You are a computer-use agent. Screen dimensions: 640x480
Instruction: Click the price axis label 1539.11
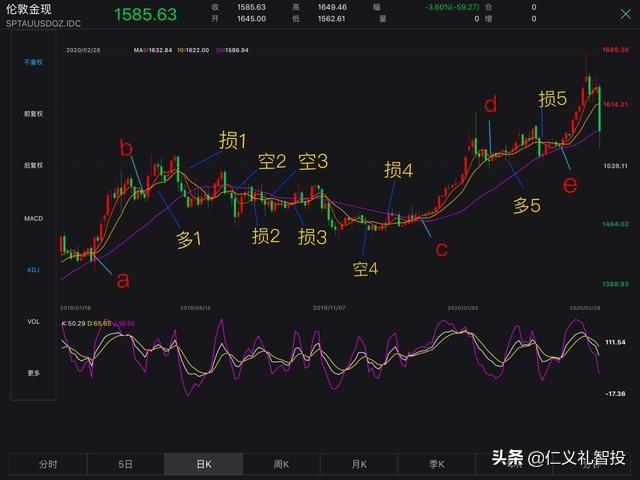(616, 166)
